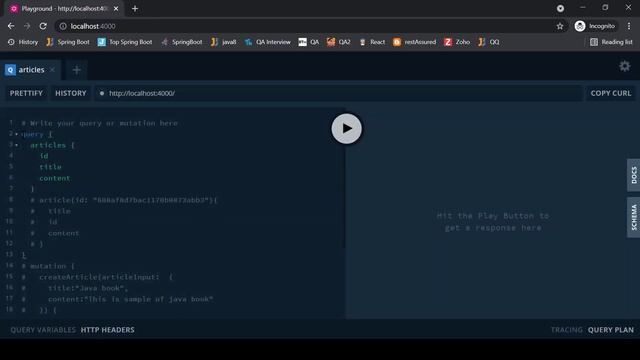
Task: Bookmark this page with star icon
Action: [560, 26]
